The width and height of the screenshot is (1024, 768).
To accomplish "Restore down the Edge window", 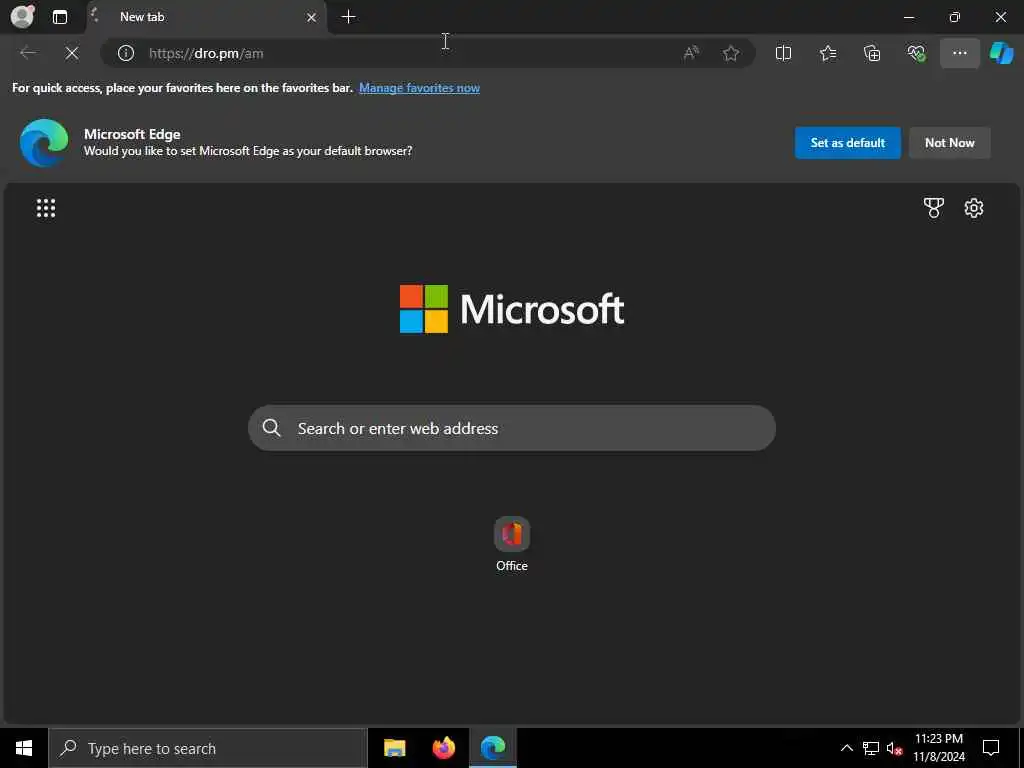I will click(955, 17).
